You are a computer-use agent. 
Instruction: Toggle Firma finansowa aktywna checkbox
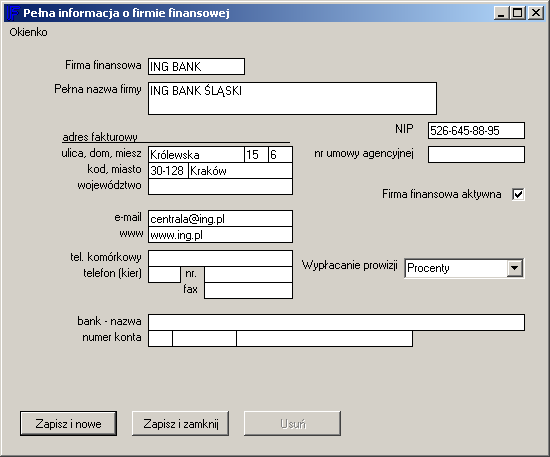pos(518,194)
